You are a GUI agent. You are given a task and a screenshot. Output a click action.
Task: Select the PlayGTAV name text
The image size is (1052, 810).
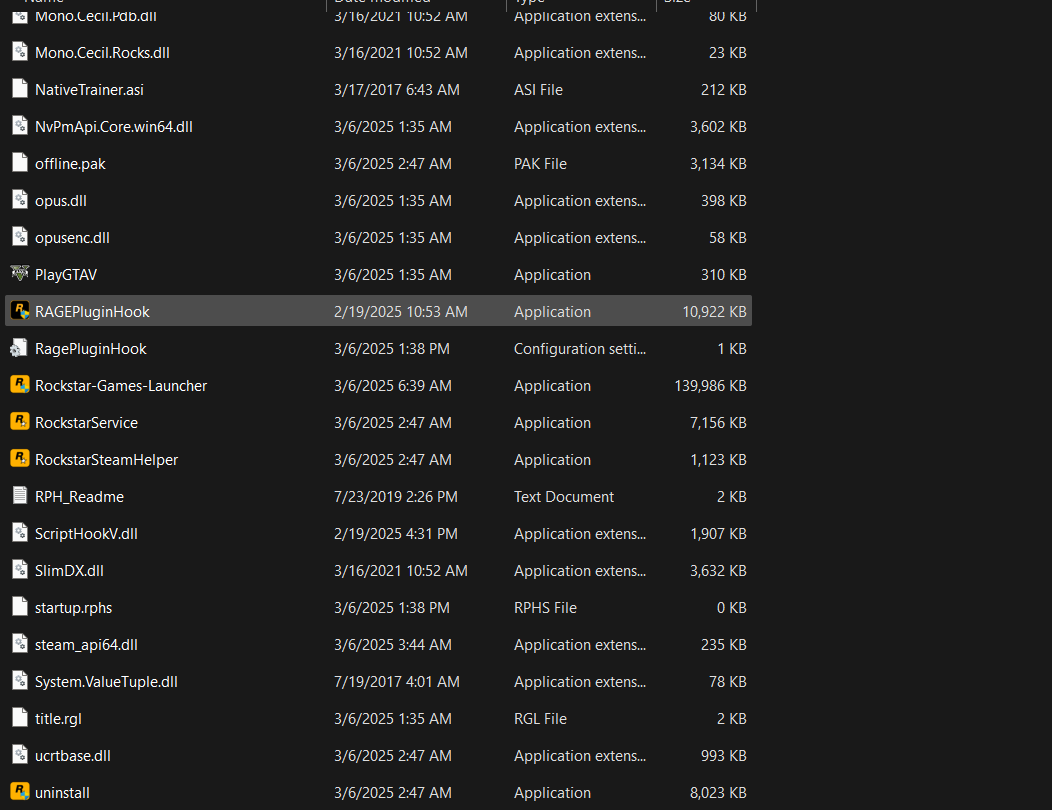66,274
